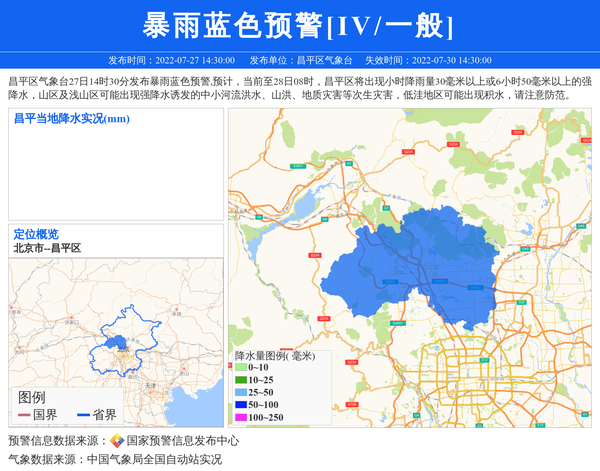Open the 定位概览 panel heading
600x471 pixels.
tap(36, 234)
